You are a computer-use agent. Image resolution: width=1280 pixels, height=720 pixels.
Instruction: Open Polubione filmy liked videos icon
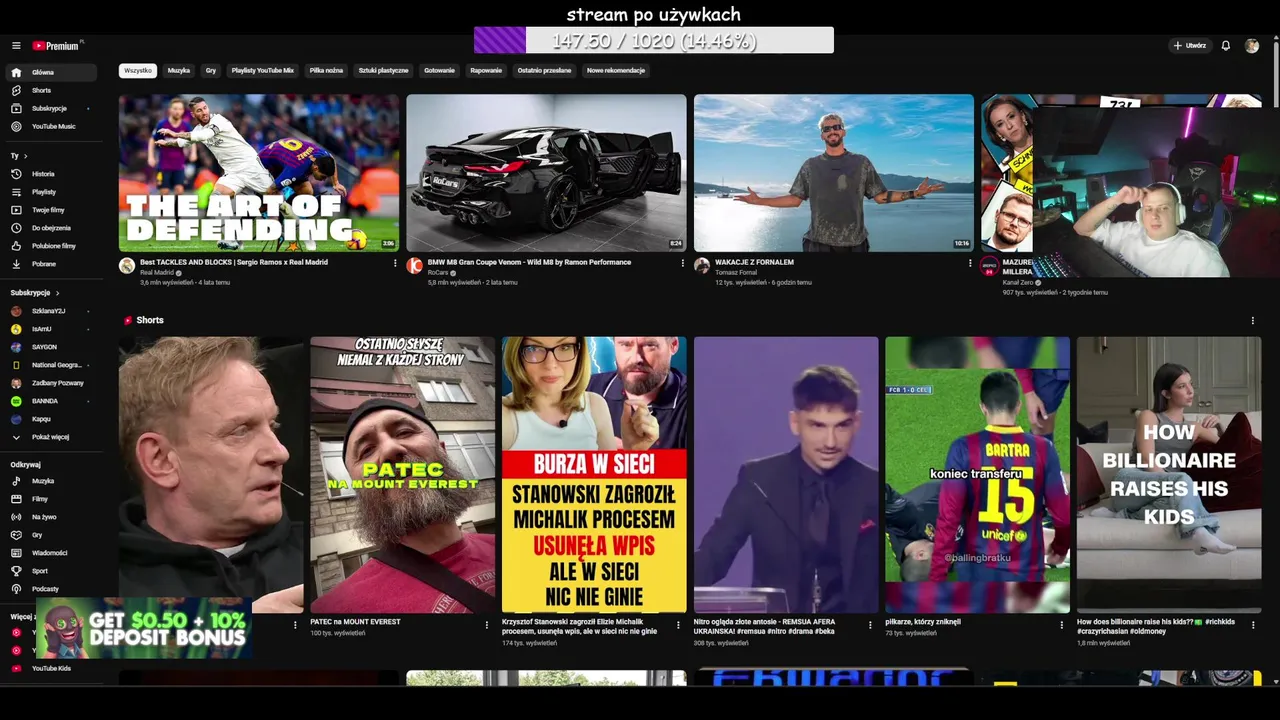click(x=16, y=246)
